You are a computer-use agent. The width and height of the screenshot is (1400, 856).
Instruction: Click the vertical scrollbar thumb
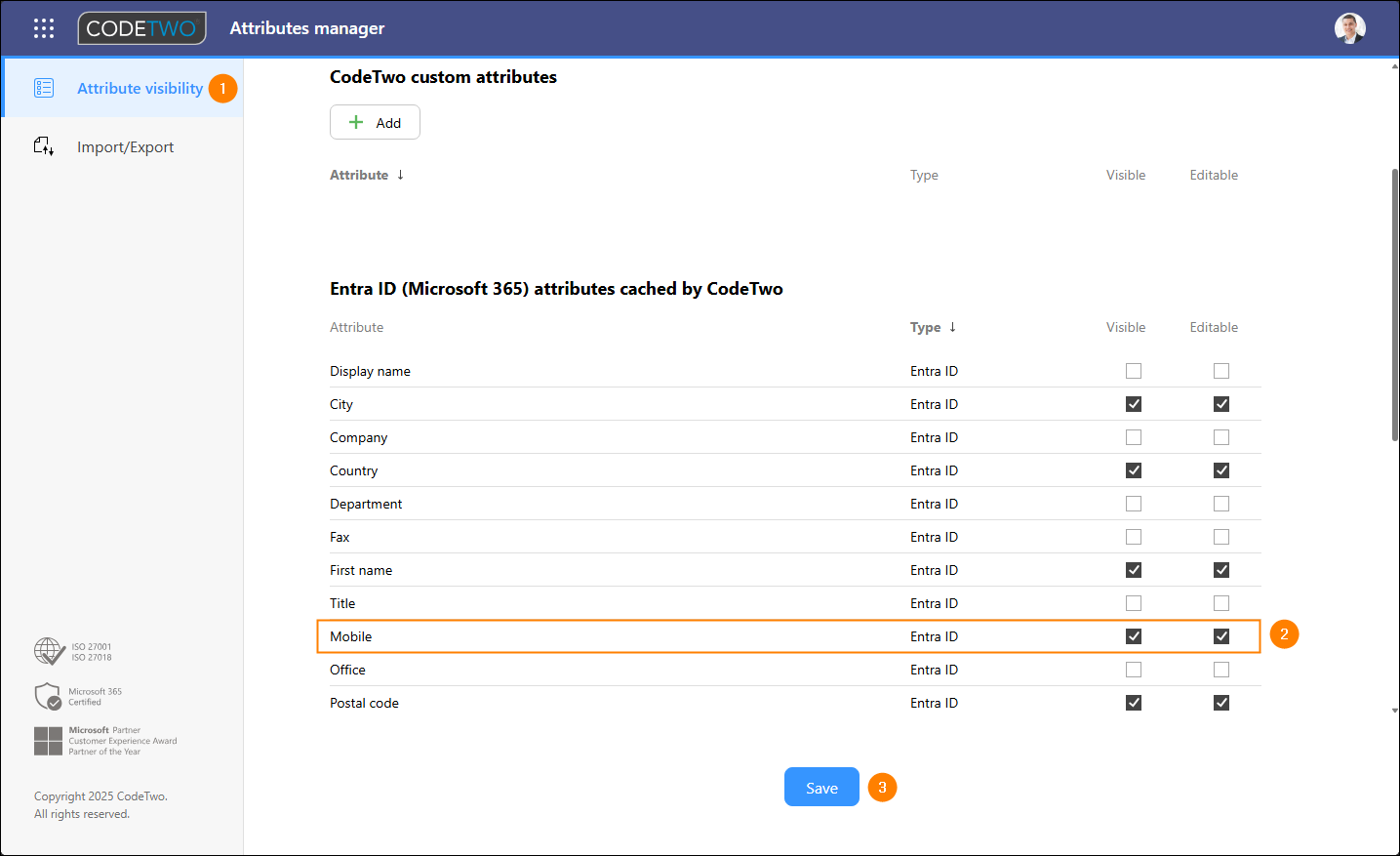click(x=1394, y=303)
